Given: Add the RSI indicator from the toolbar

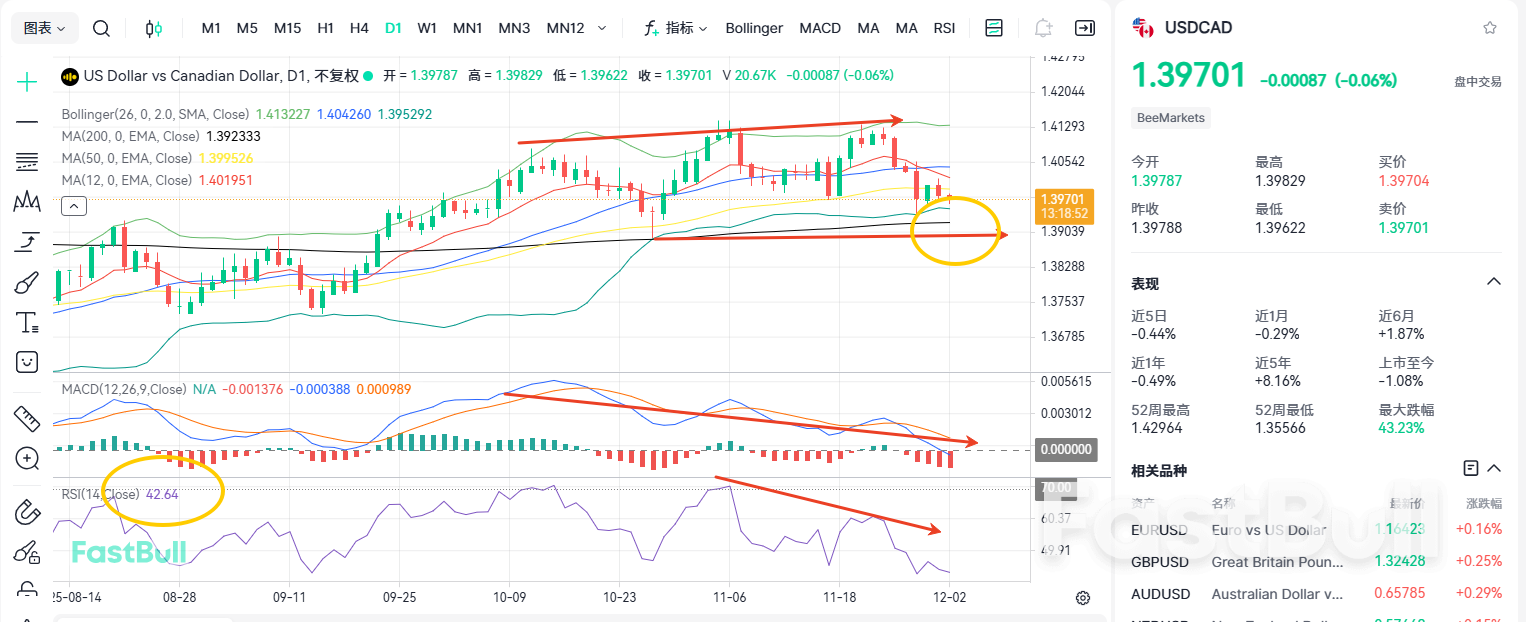Looking at the screenshot, I should point(944,28).
